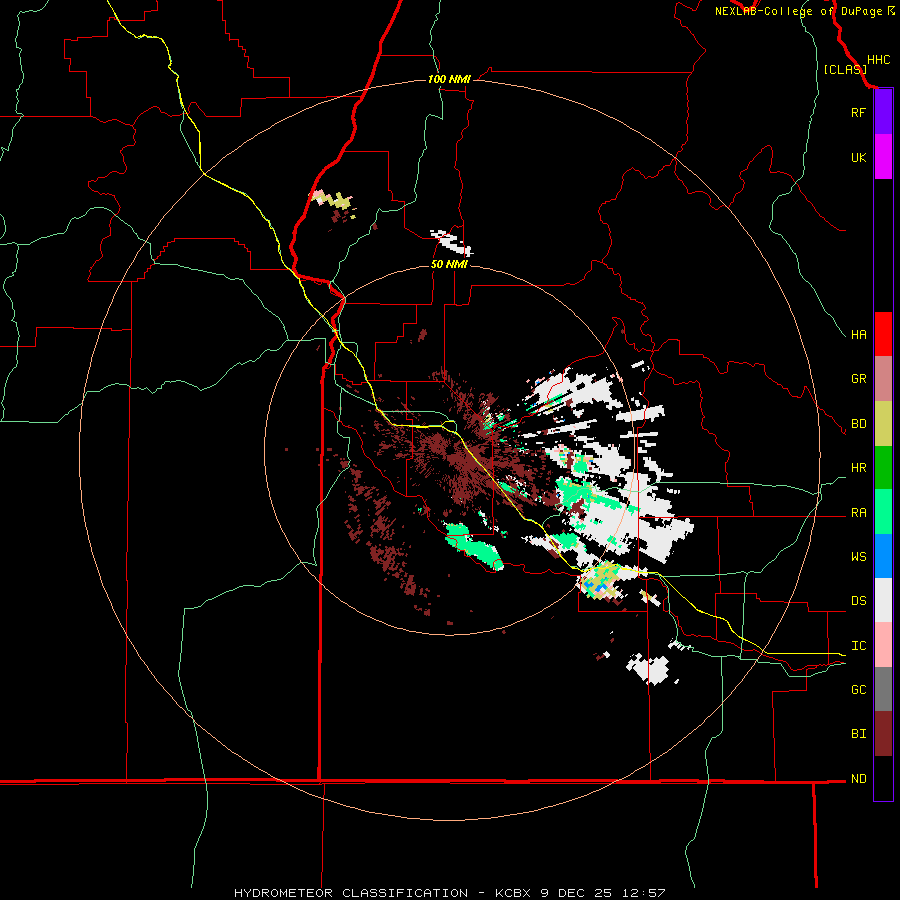This screenshot has height=900, width=900.
Task: Click the "BI" legend label
Action: click(x=858, y=734)
